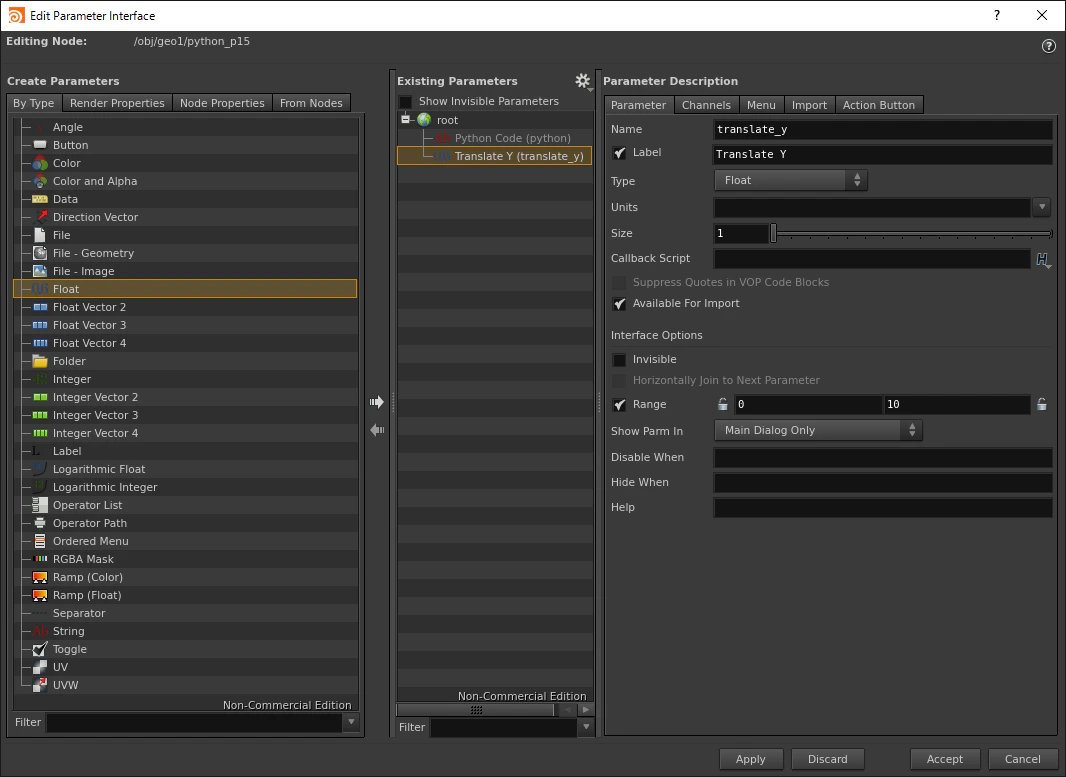Click the Existing Parameters horizontal scrollbar
Image resolution: width=1066 pixels, height=777 pixels.
coord(476,710)
